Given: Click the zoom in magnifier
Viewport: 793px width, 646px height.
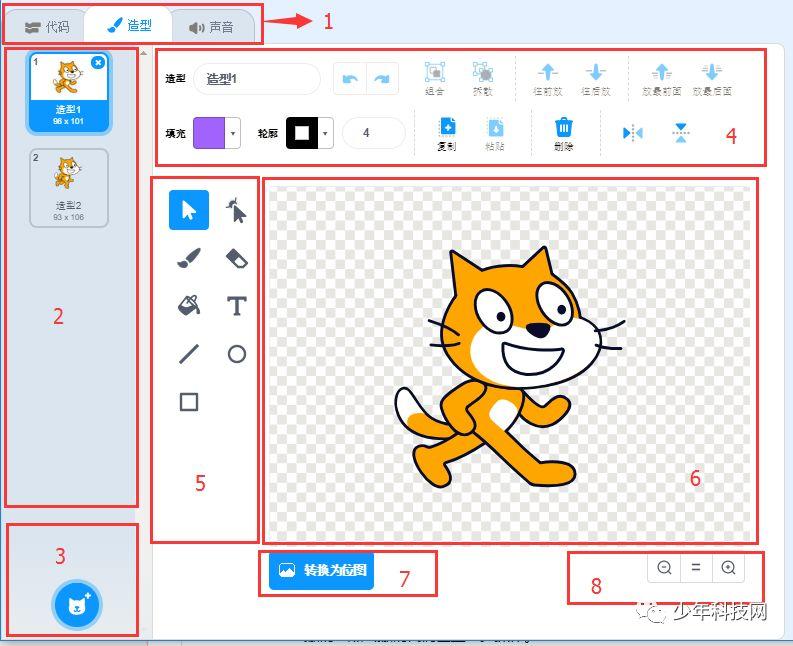Looking at the screenshot, I should [x=728, y=568].
